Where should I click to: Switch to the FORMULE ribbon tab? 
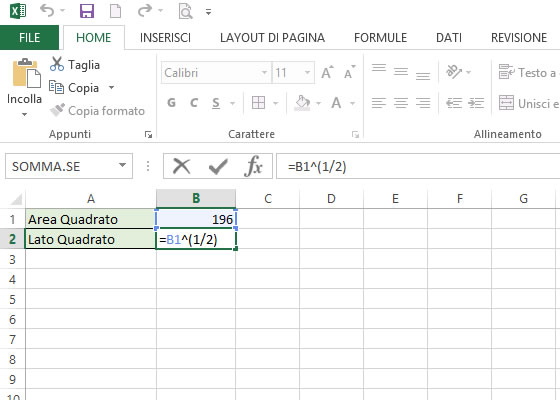click(x=380, y=38)
